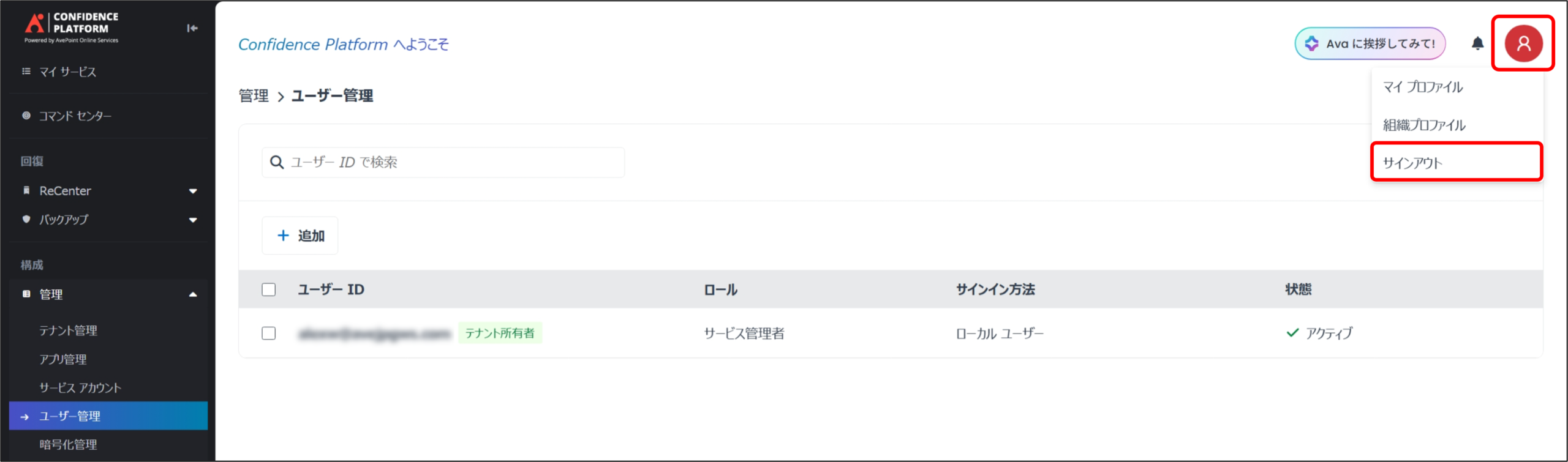
Task: Select サインアウト from the user menu
Action: point(1412,163)
